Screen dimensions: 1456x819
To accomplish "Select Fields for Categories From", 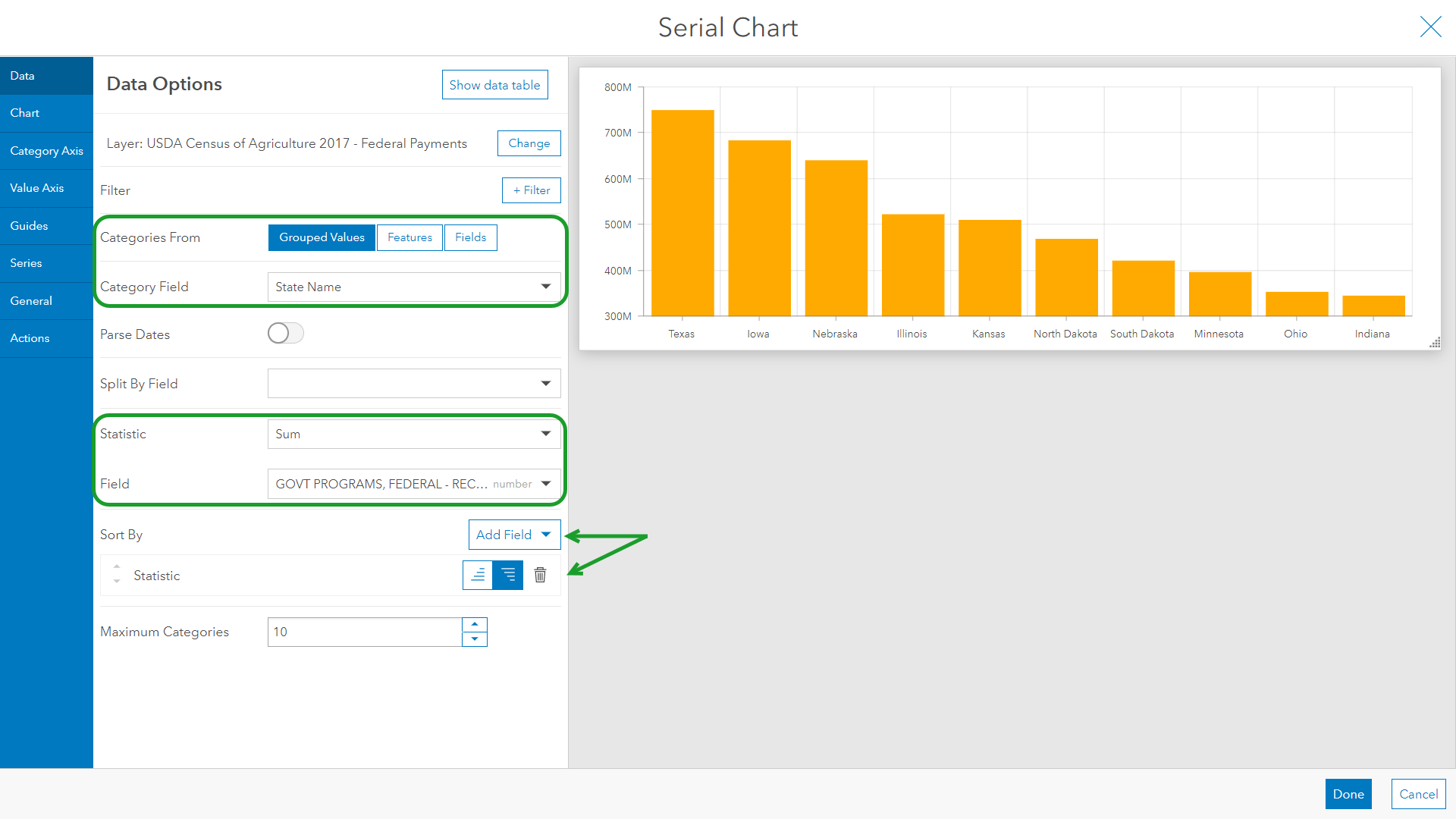I will pyautogui.click(x=470, y=237).
